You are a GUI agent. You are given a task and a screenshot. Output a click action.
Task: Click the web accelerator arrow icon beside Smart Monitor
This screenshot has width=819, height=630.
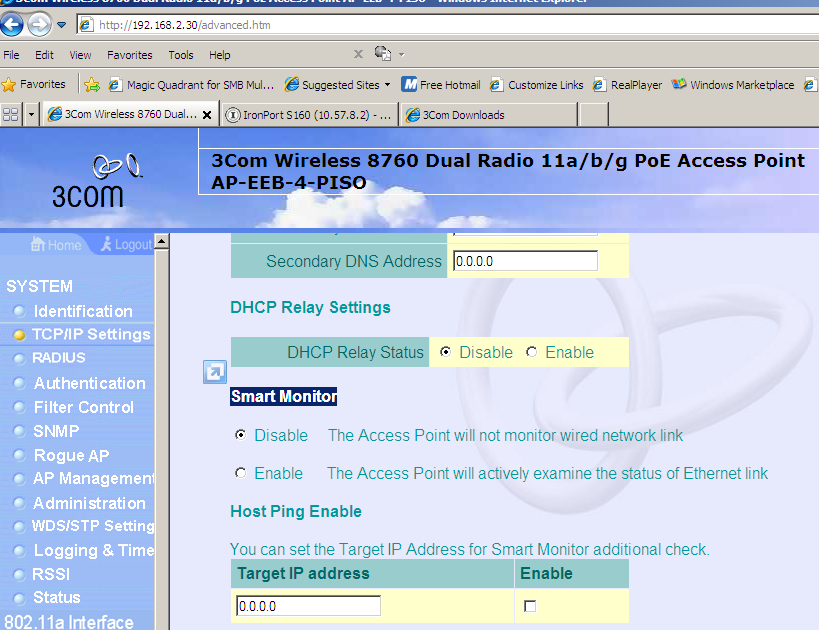coord(215,372)
